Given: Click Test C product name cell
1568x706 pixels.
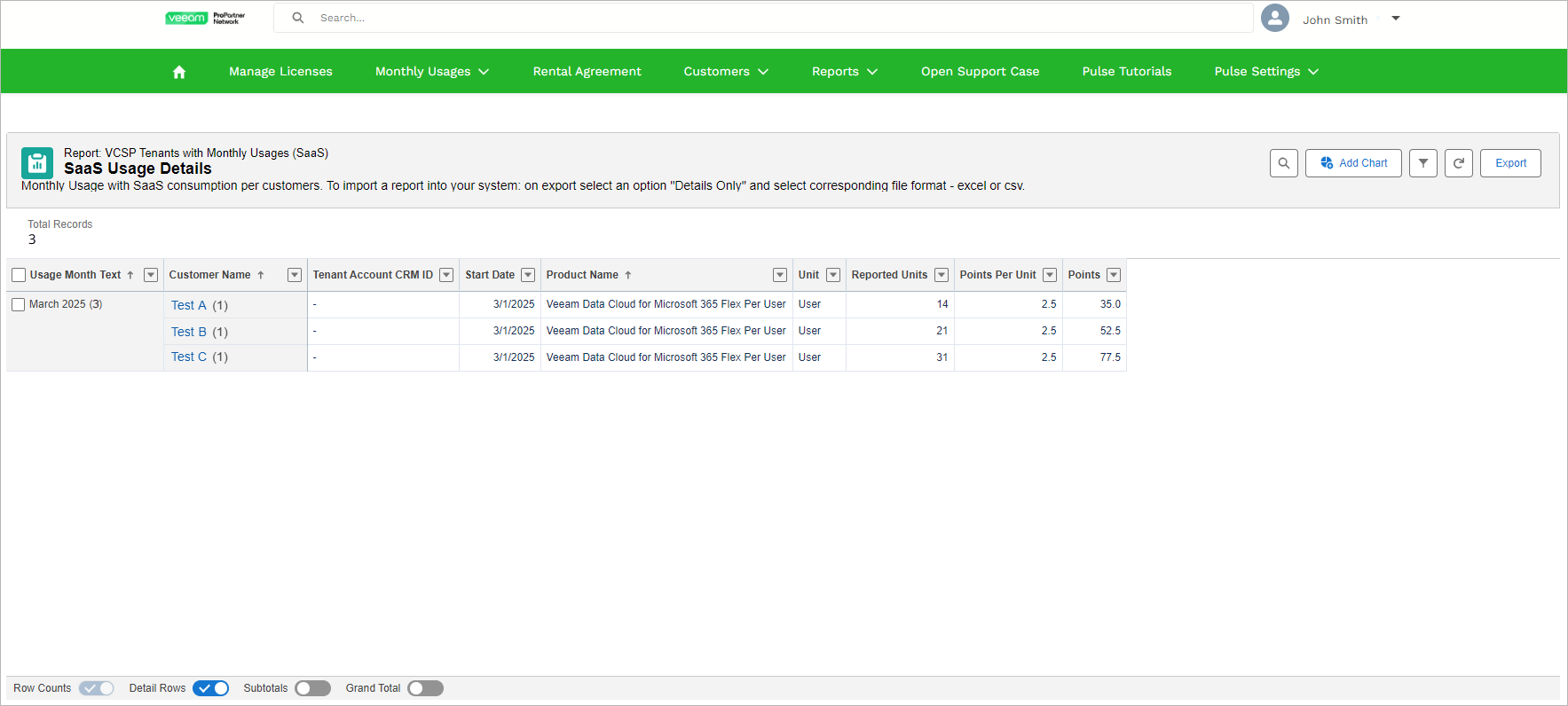Looking at the screenshot, I should (666, 357).
